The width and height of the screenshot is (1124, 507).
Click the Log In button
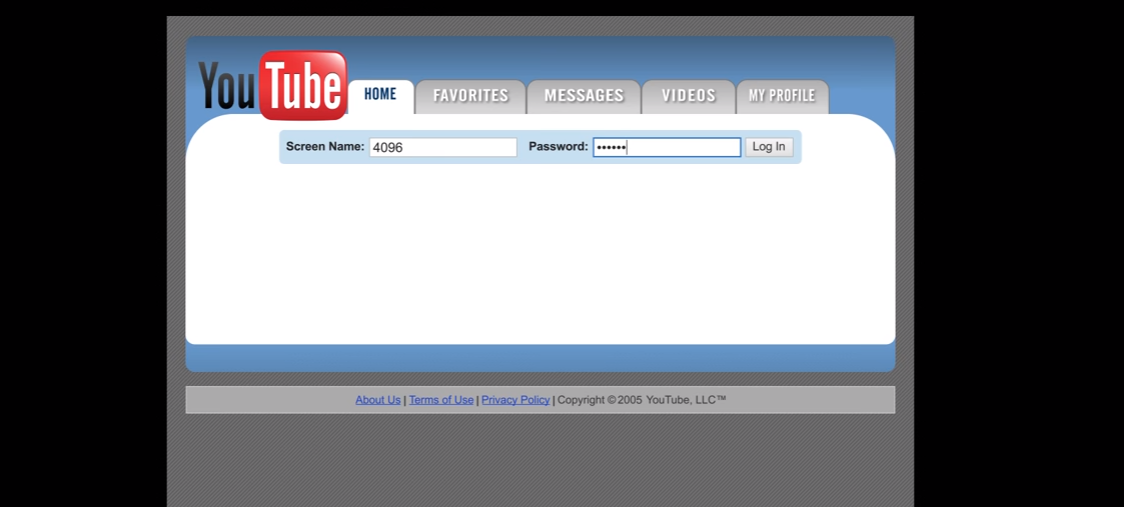coord(768,147)
